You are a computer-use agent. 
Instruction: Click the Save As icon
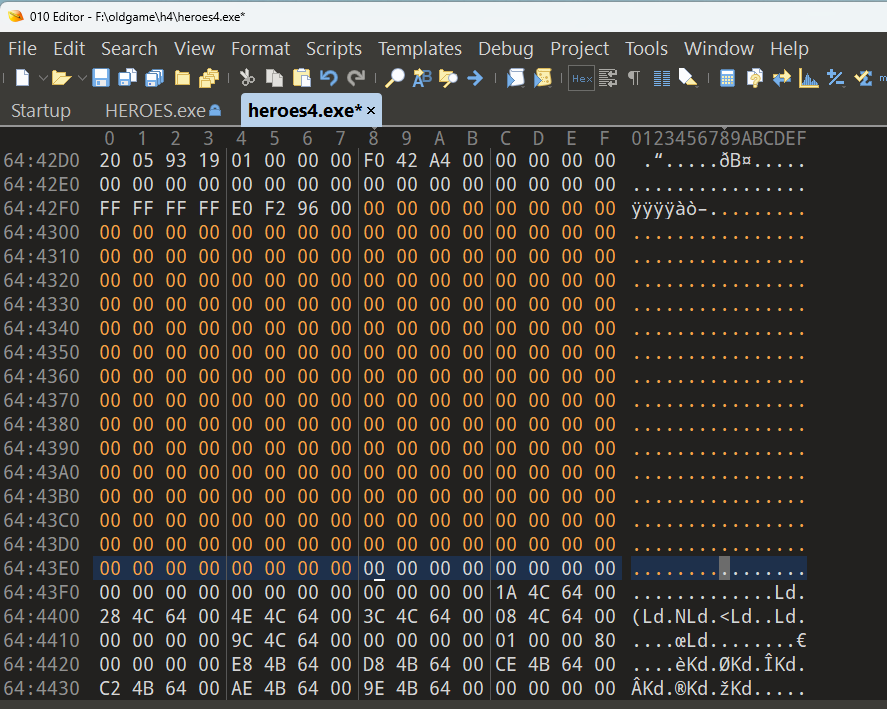(127, 78)
